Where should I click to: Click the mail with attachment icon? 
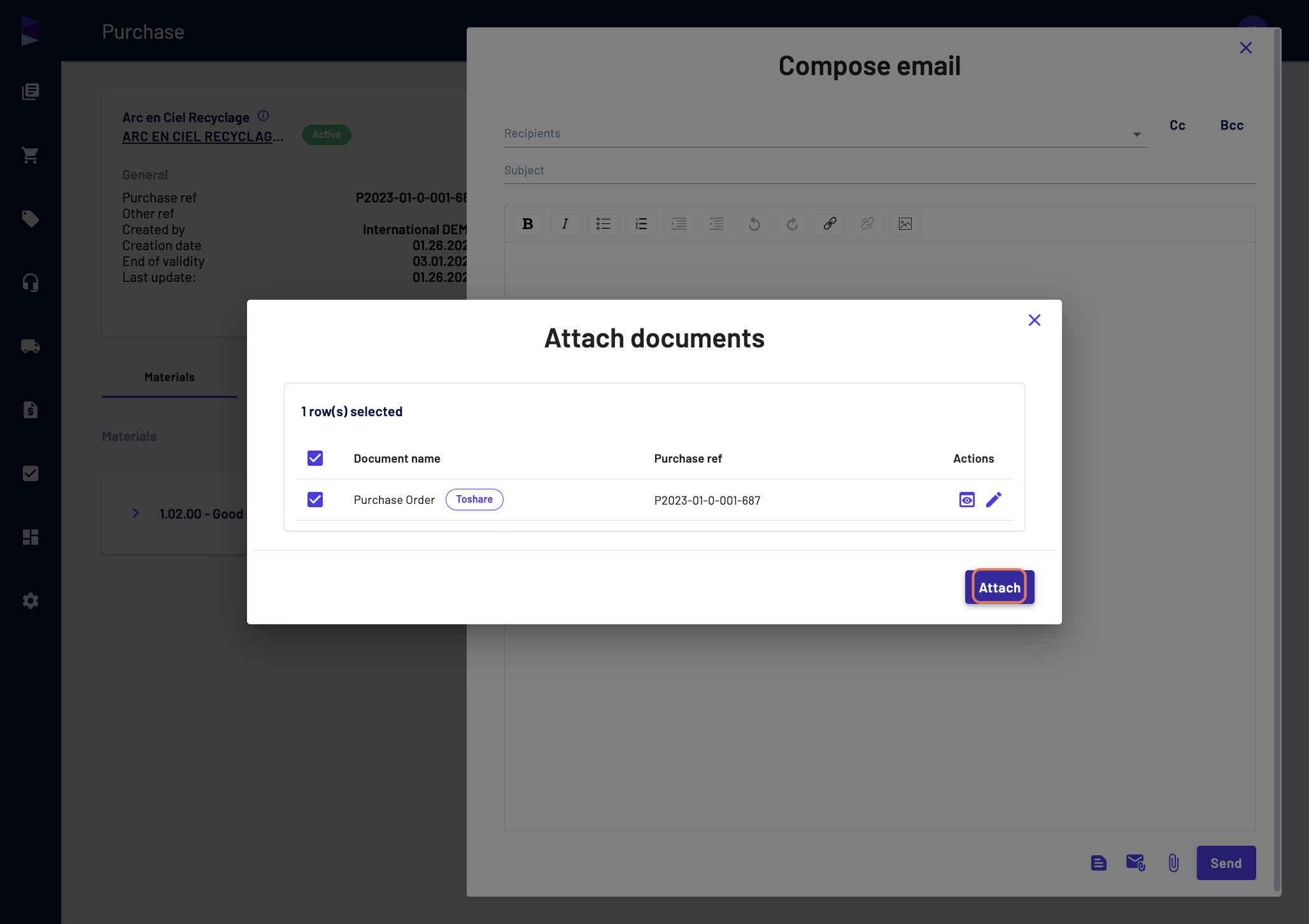1135,863
